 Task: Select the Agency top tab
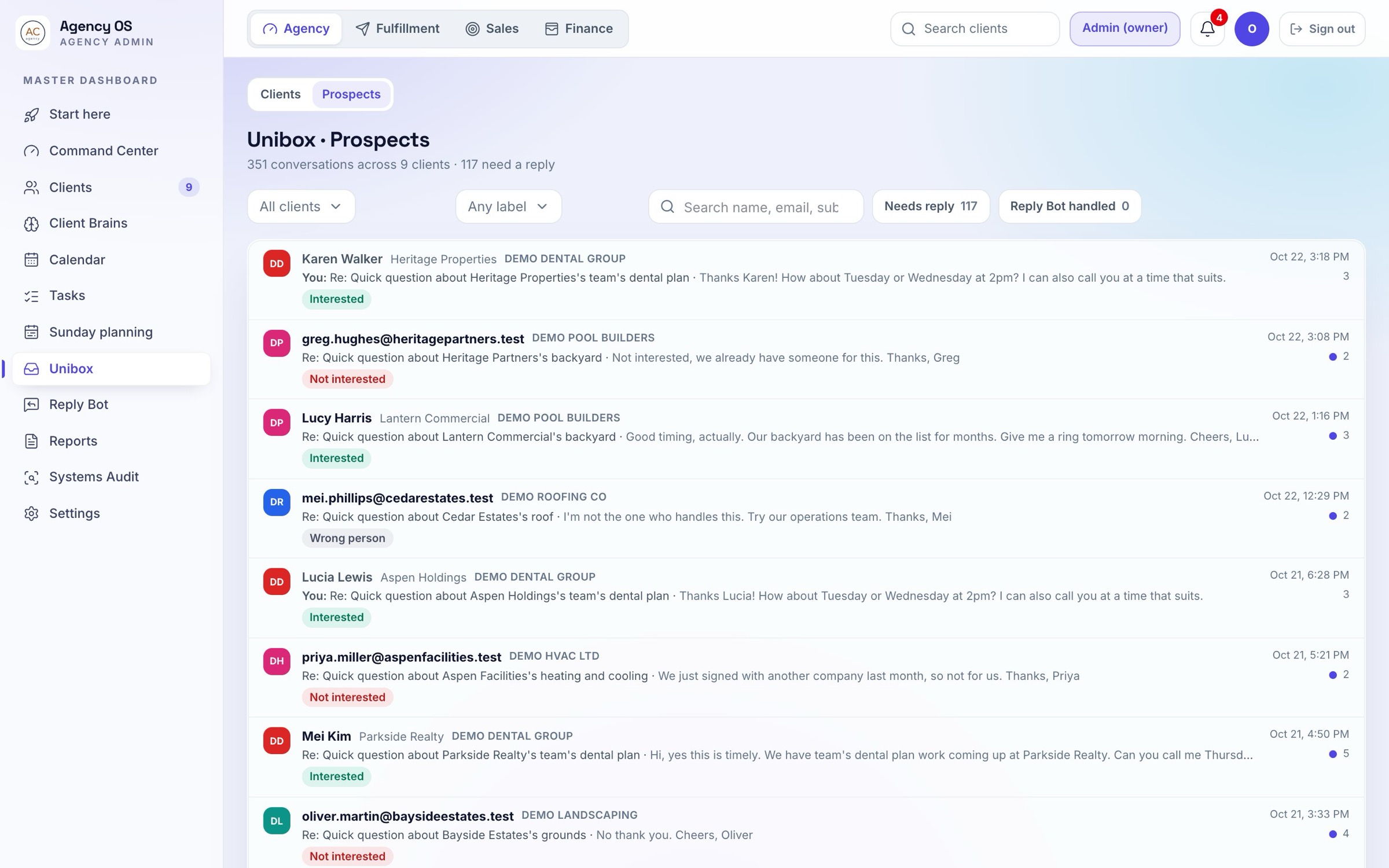click(296, 28)
